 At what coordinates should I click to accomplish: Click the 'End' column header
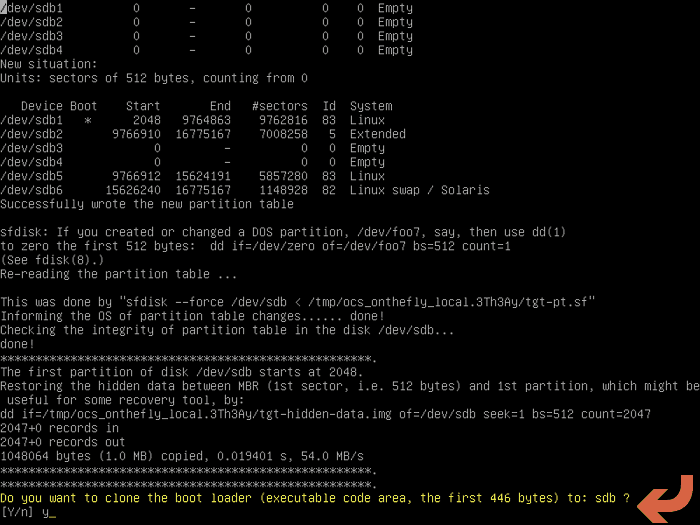coord(220,106)
